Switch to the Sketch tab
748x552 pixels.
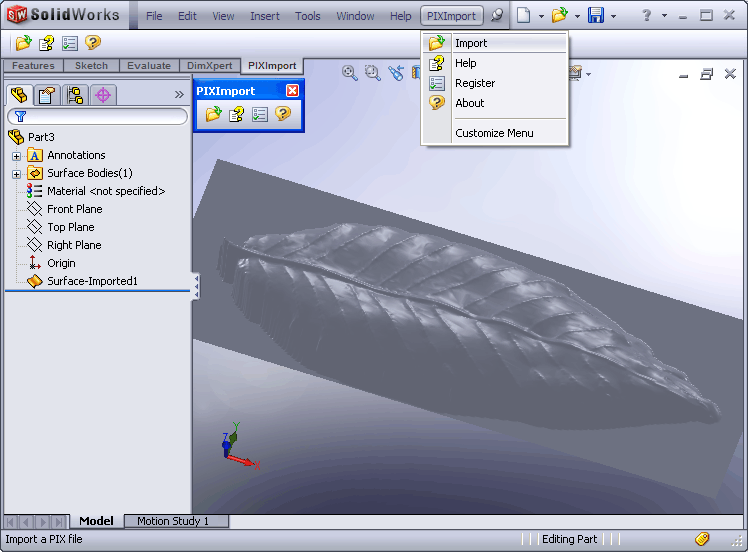pyautogui.click(x=91, y=66)
